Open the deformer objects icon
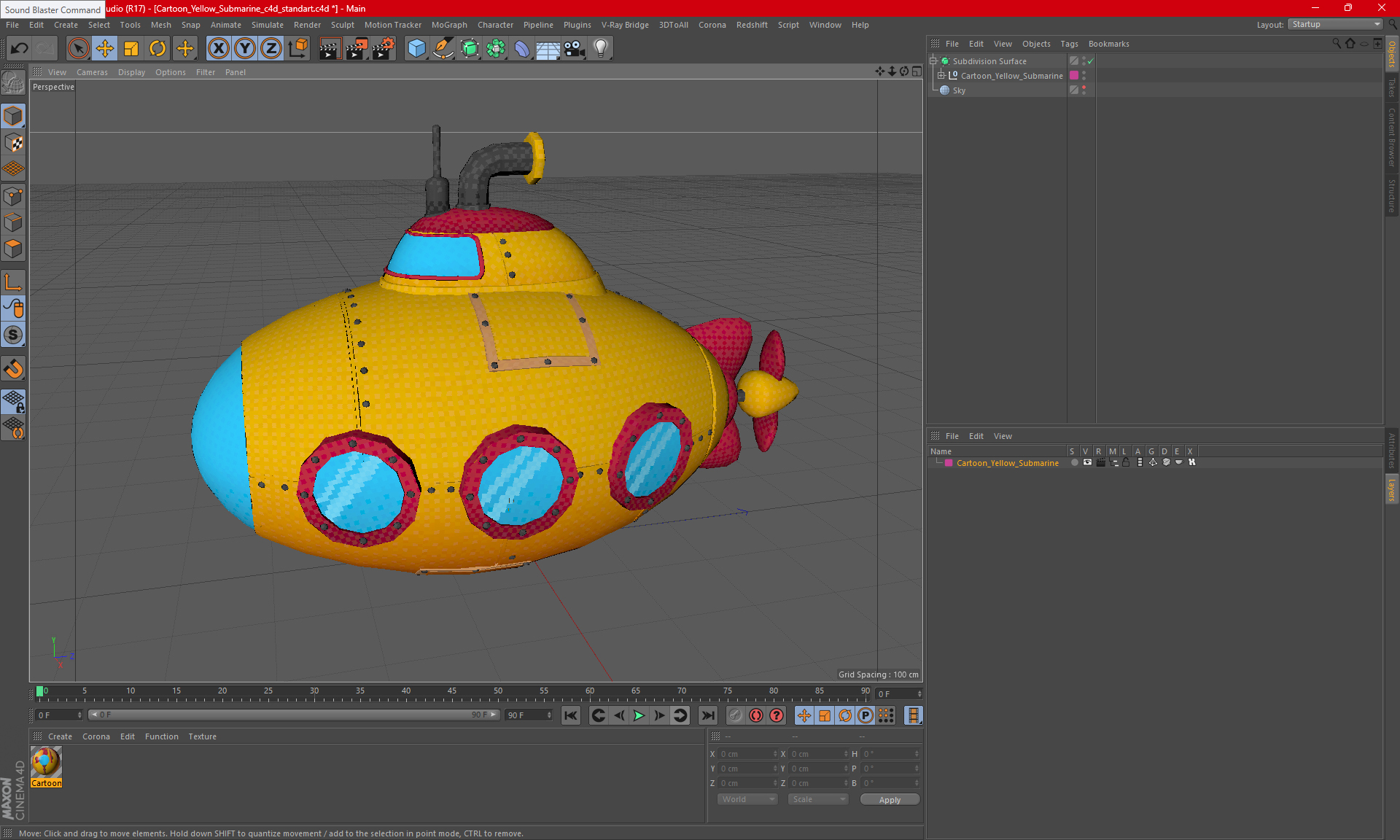The height and width of the screenshot is (840, 1400). point(522,49)
